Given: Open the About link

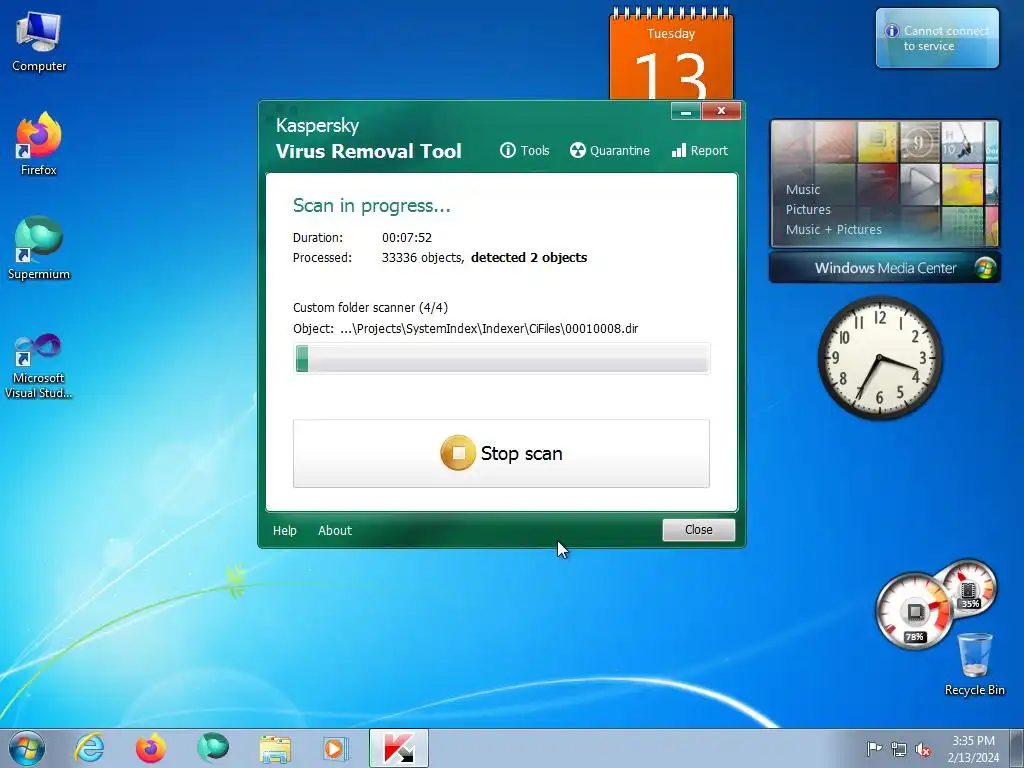Looking at the screenshot, I should pyautogui.click(x=335, y=530).
